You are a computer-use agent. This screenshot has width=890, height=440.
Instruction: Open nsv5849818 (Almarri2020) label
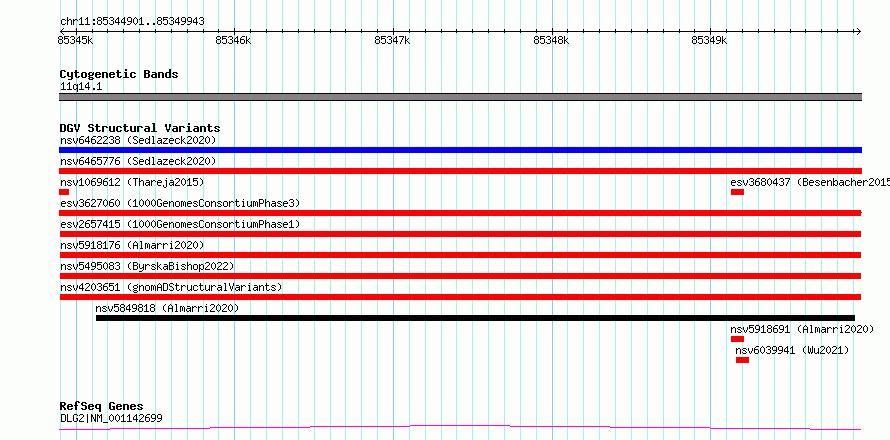click(167, 308)
